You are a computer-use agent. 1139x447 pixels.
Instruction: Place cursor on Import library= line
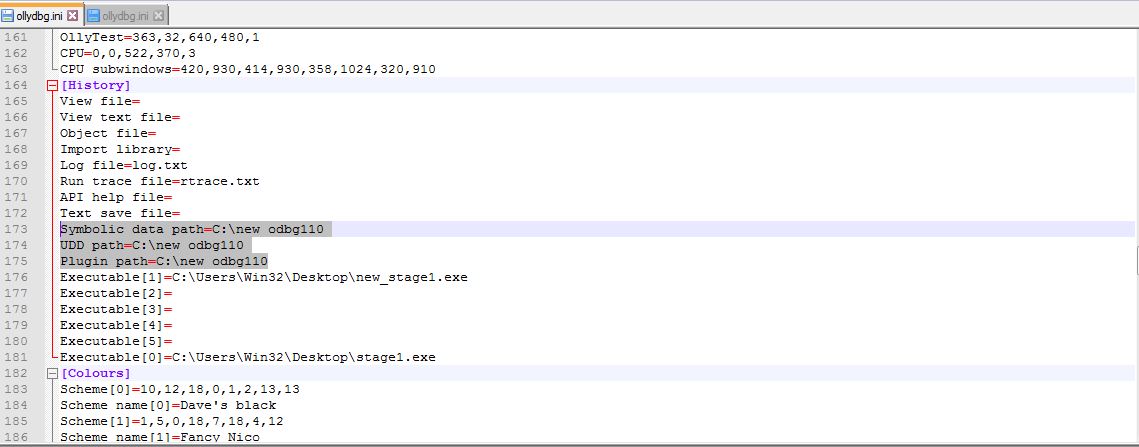pos(120,149)
